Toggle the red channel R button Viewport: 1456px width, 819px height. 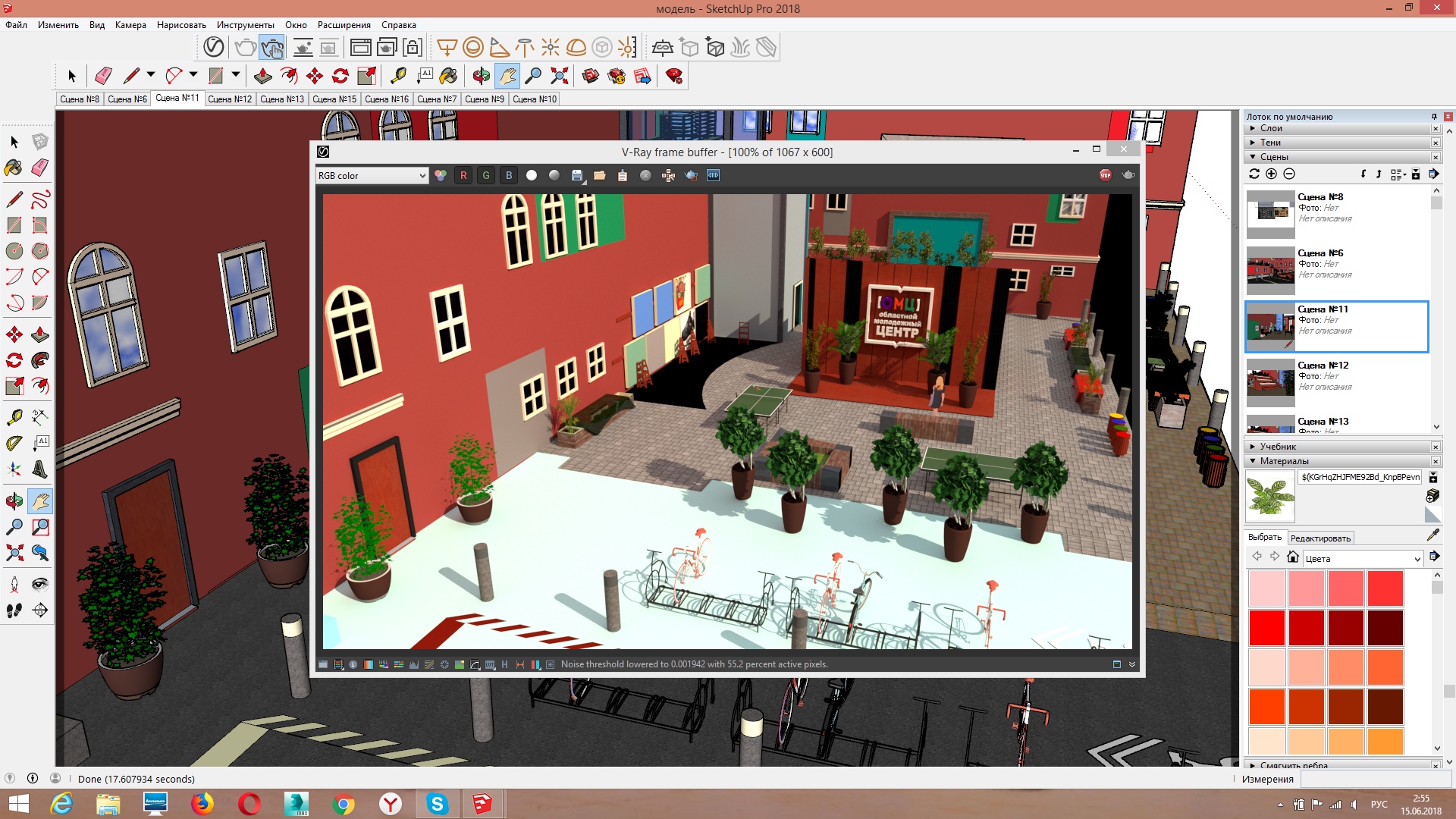click(463, 175)
